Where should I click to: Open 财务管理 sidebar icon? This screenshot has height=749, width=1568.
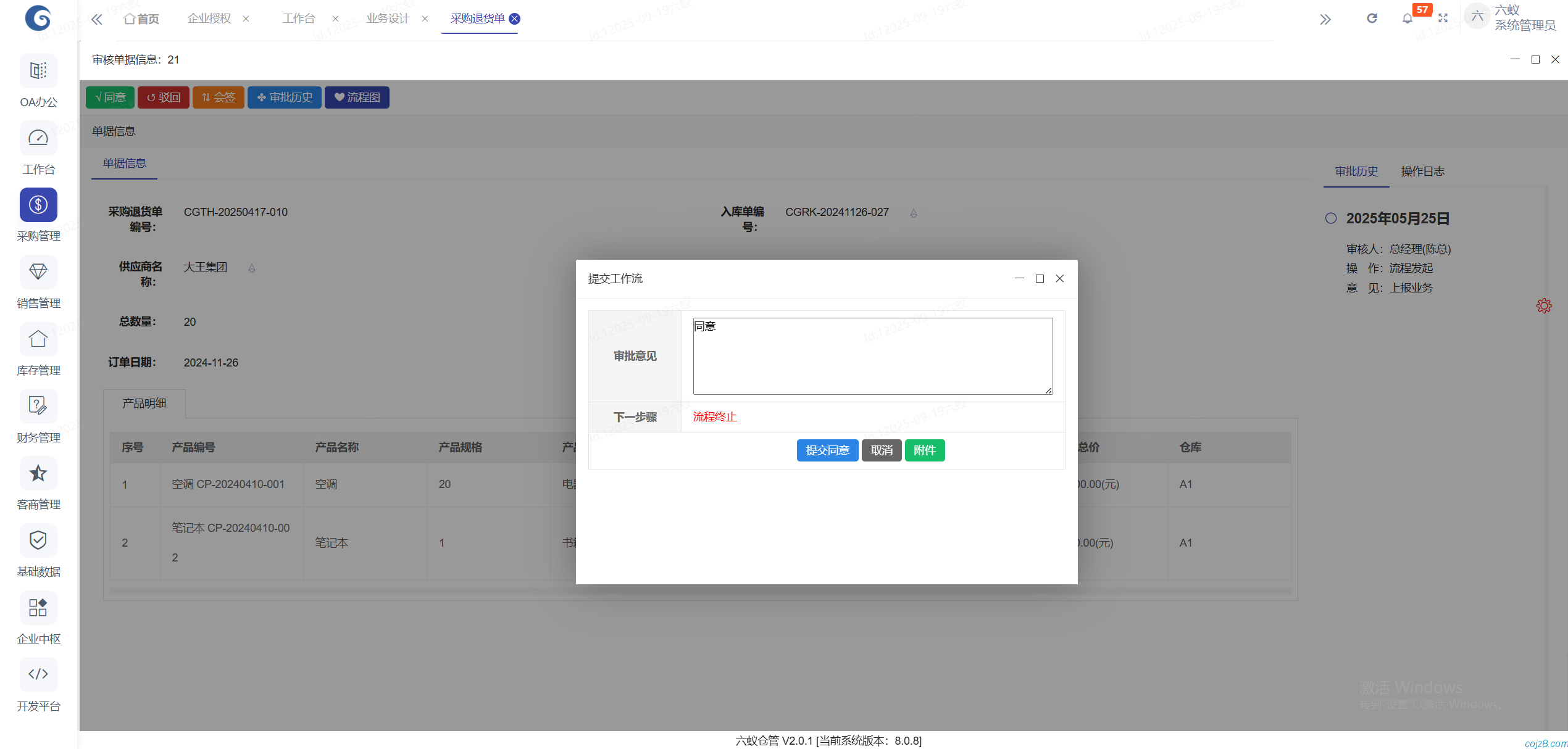pyautogui.click(x=38, y=407)
